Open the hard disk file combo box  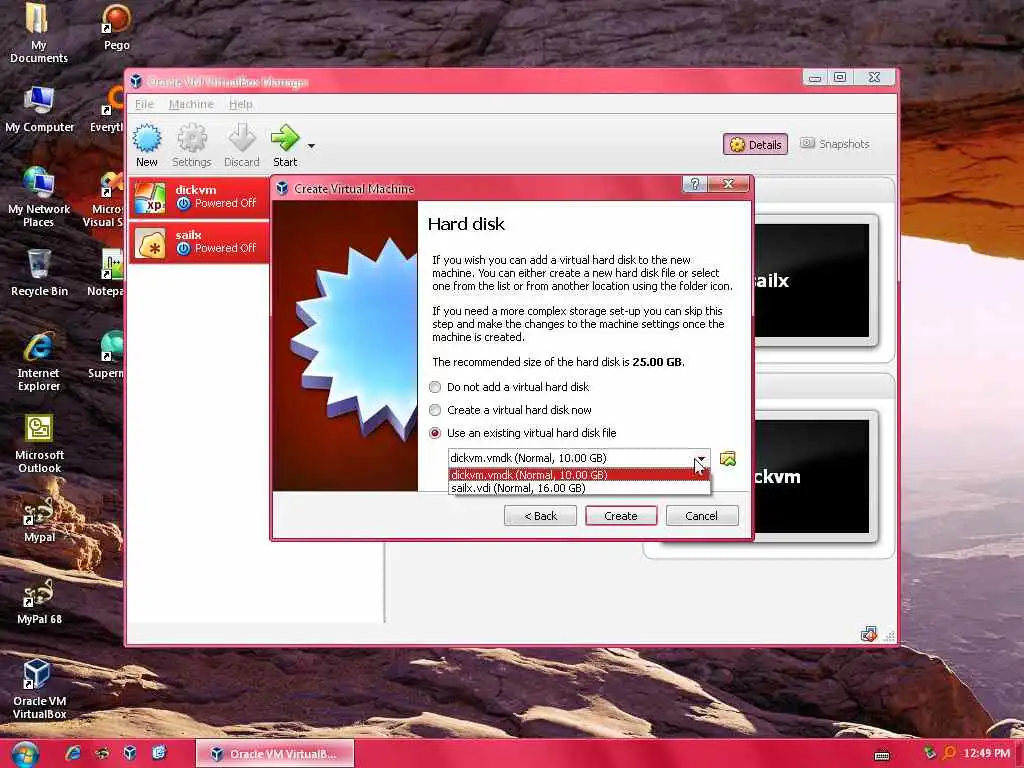click(579, 458)
